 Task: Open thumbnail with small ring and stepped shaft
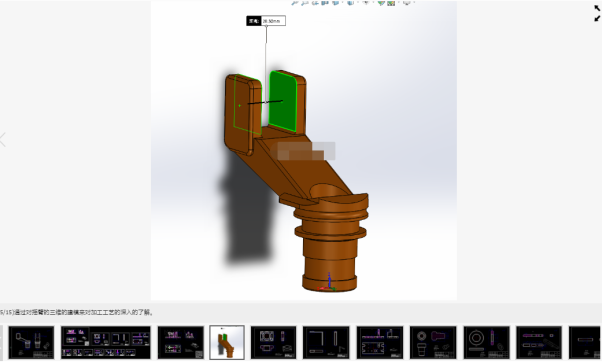coord(433,342)
